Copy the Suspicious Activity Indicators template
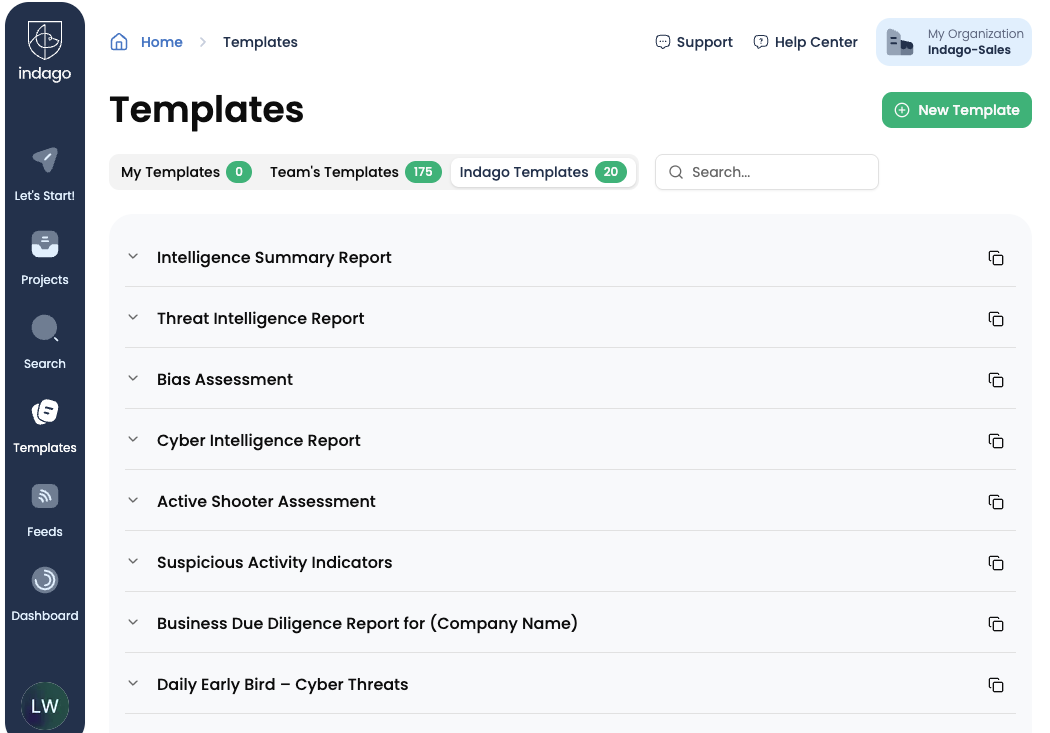The height and width of the screenshot is (733, 1050). point(996,562)
